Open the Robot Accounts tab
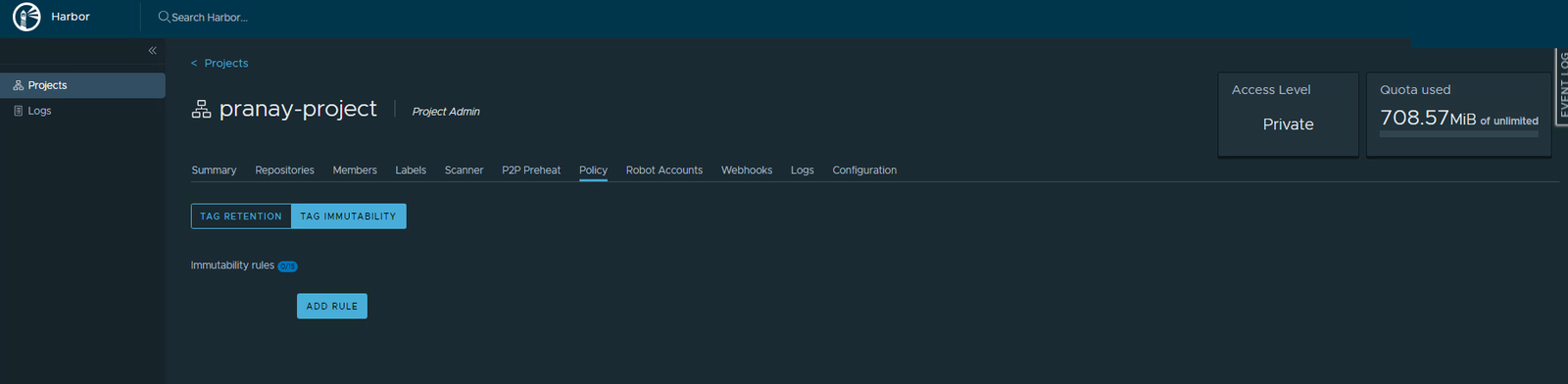Image resolution: width=1568 pixels, height=384 pixels. tap(664, 170)
